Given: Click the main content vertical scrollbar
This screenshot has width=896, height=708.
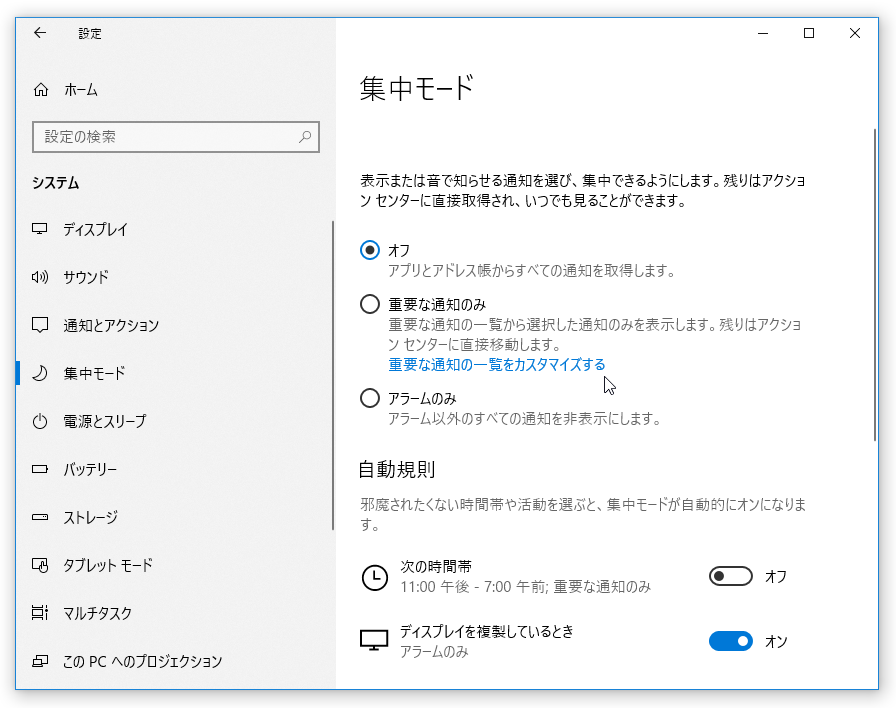Looking at the screenshot, I should pos(875,285).
